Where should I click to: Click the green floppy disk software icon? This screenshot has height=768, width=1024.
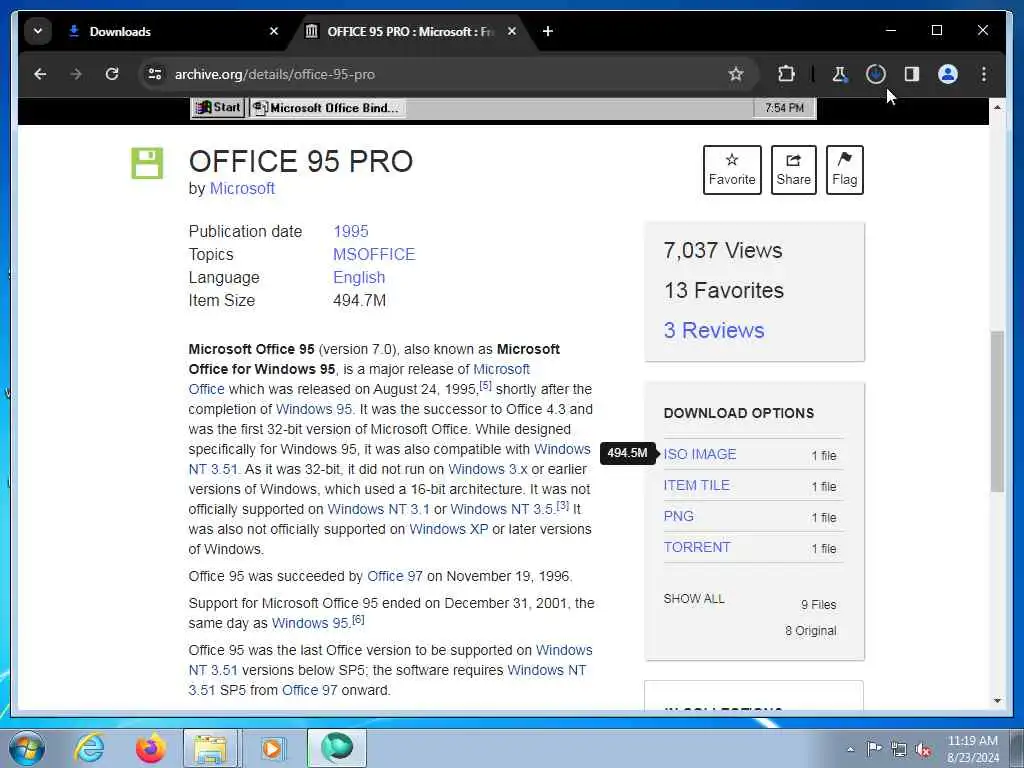[x=147, y=163]
